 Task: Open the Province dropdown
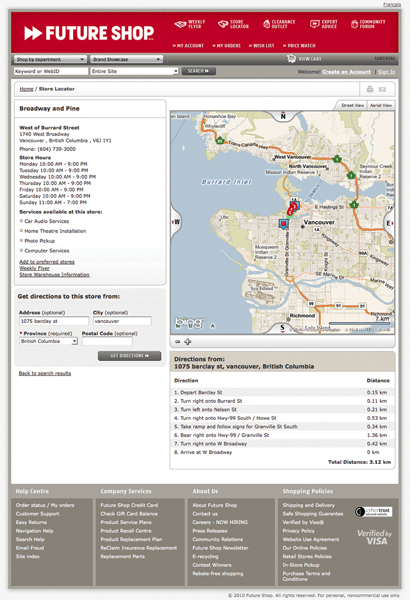tap(48, 341)
